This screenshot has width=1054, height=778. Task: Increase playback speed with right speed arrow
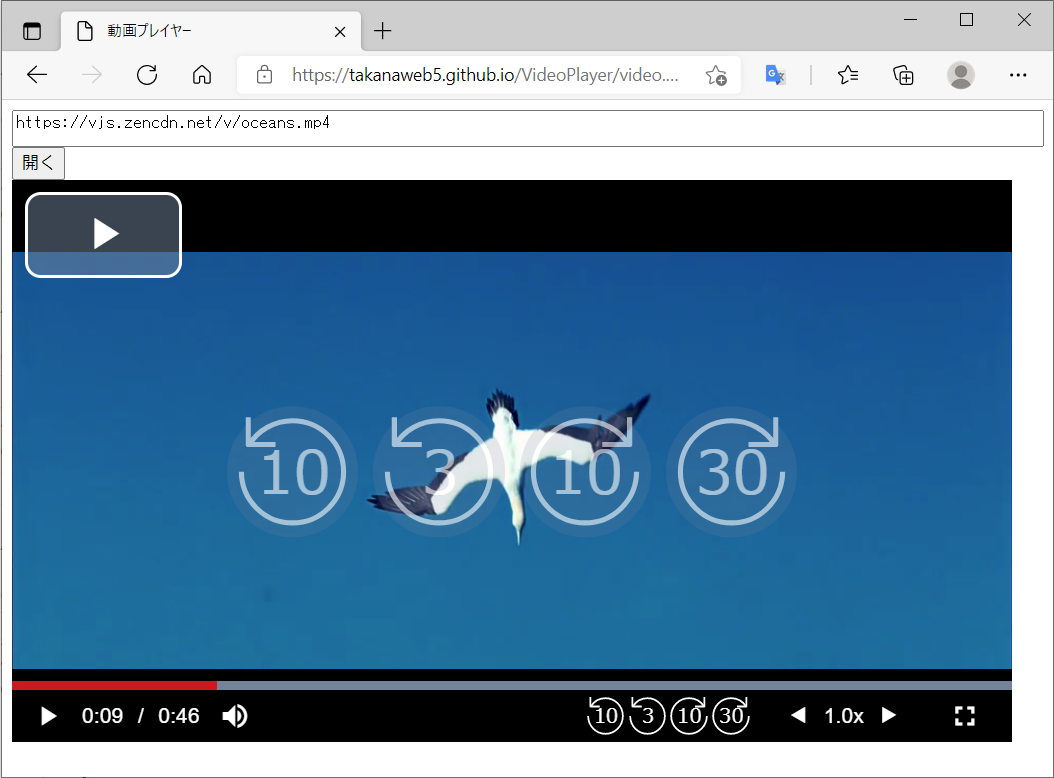888,715
